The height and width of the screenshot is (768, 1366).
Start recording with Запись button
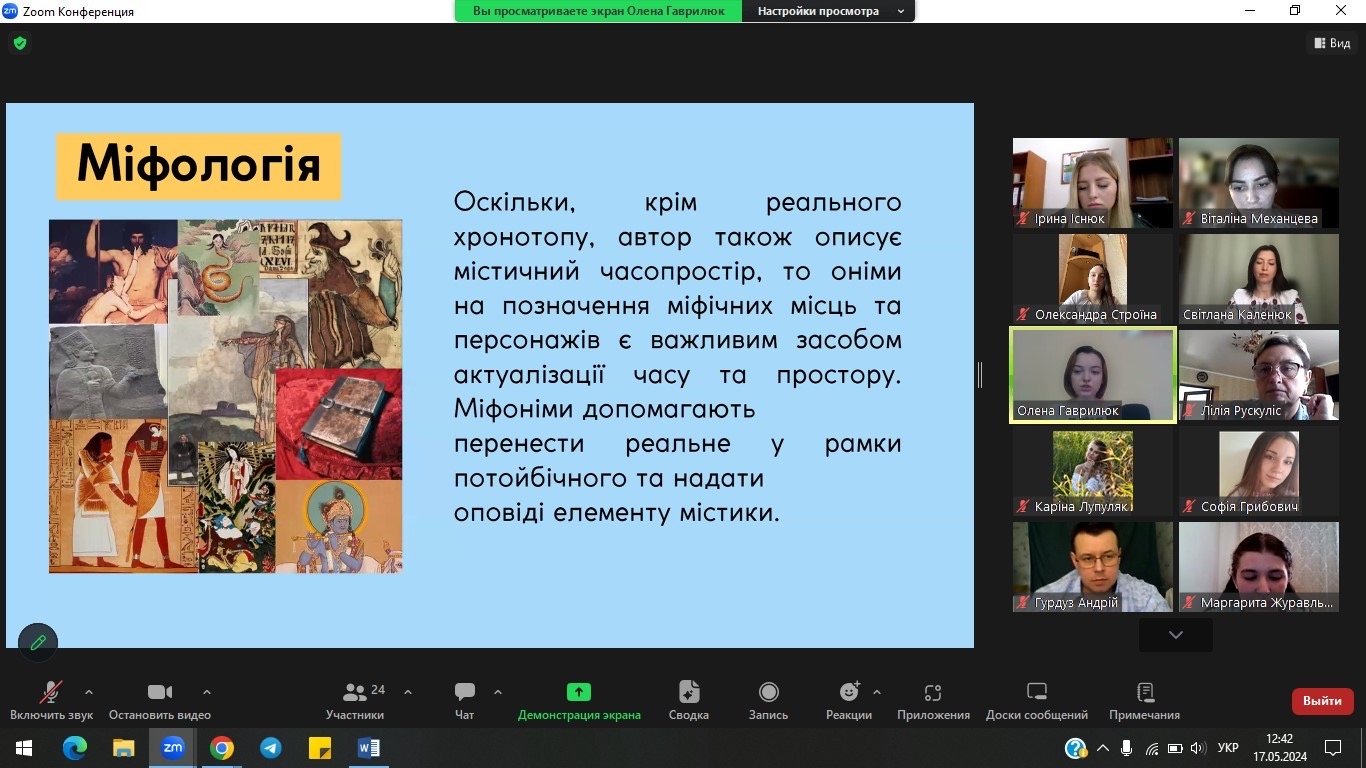coord(768,700)
